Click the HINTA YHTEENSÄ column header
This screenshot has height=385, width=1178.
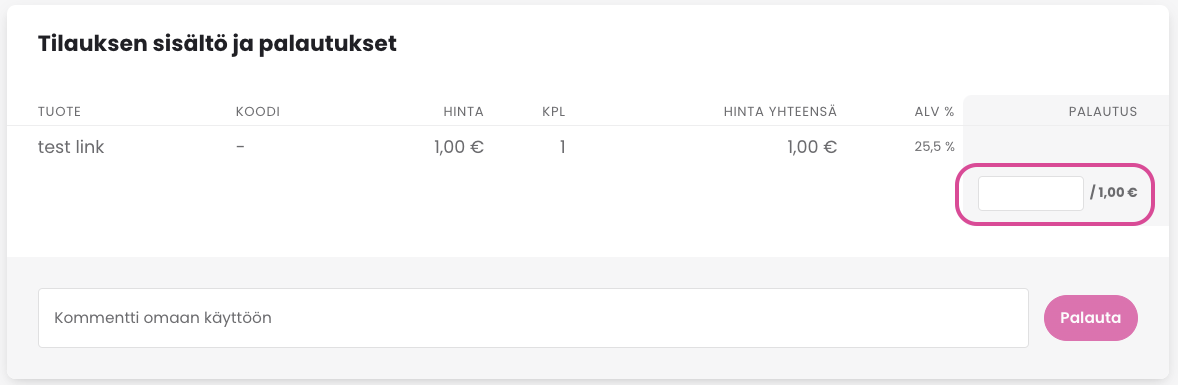click(x=780, y=112)
